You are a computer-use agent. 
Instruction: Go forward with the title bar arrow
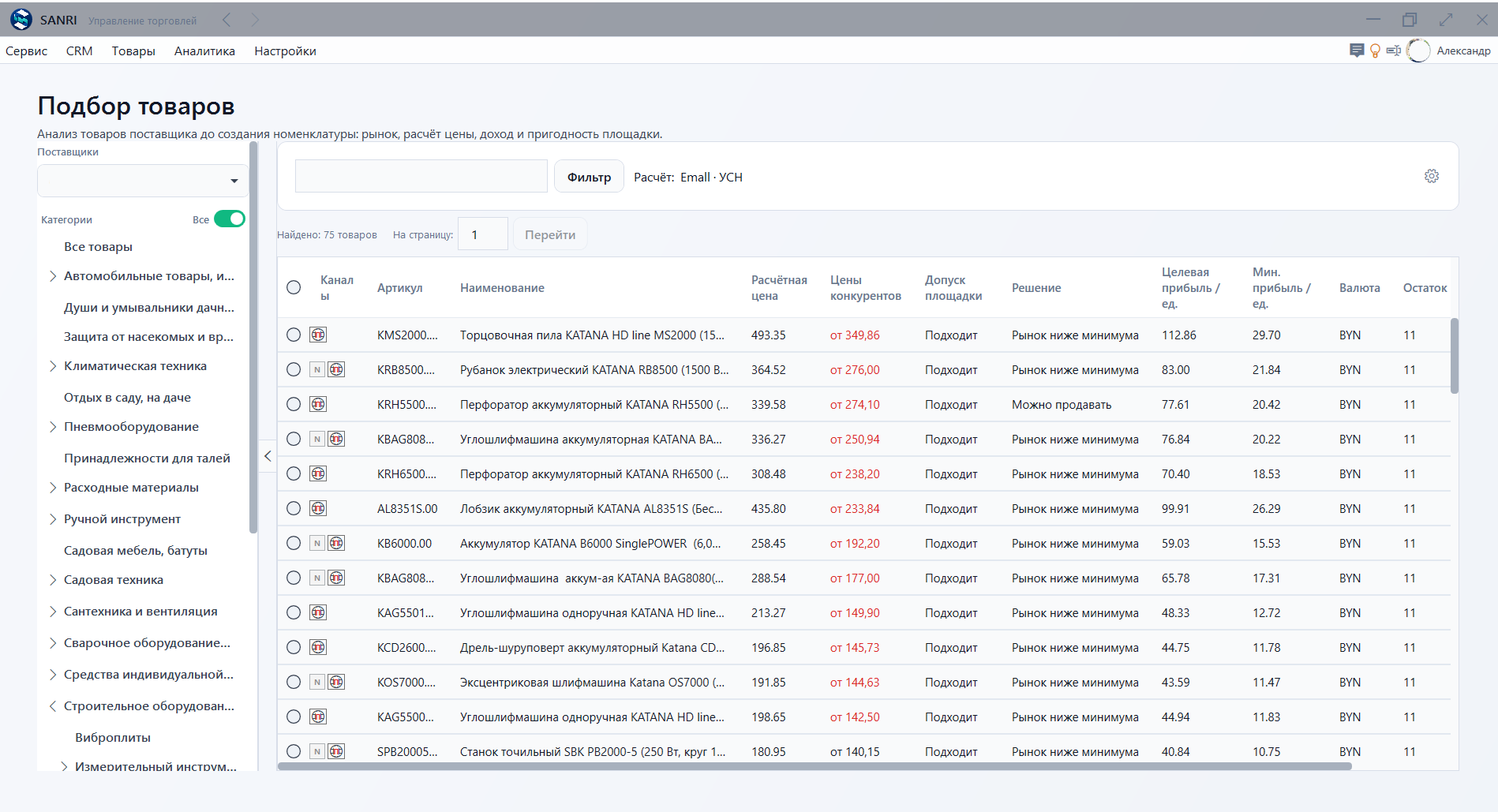[255, 20]
